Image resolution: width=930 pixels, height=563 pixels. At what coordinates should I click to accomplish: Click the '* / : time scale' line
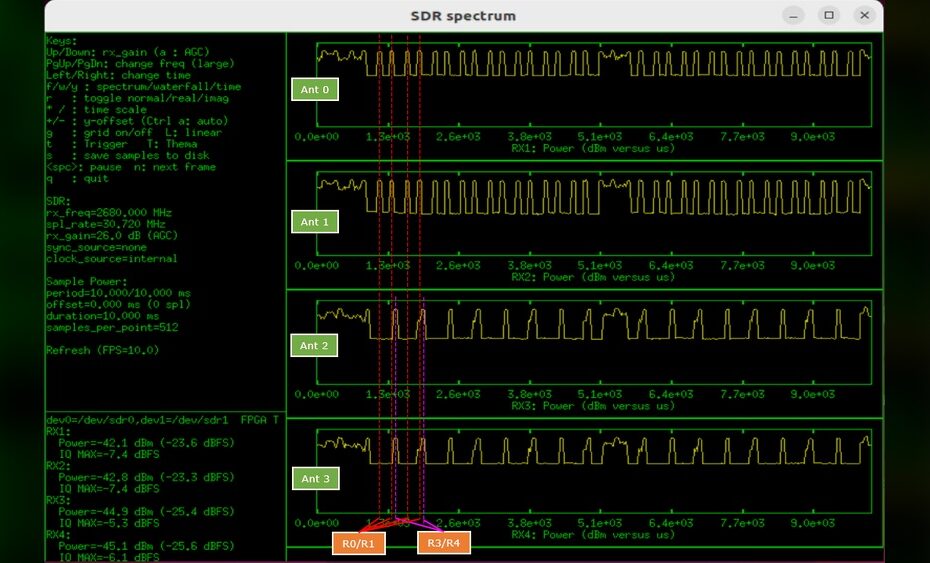(x=96, y=110)
